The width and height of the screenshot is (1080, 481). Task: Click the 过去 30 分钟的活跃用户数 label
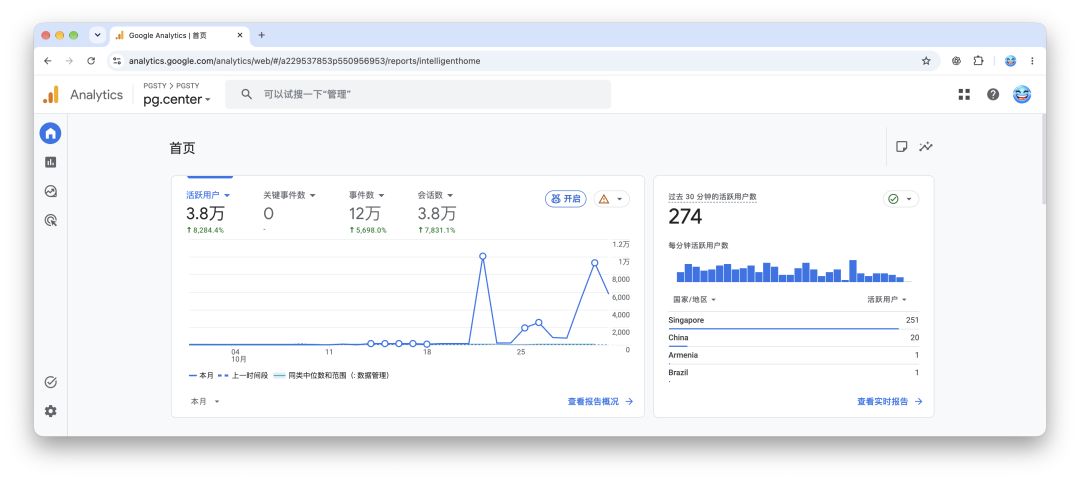[x=712, y=196]
